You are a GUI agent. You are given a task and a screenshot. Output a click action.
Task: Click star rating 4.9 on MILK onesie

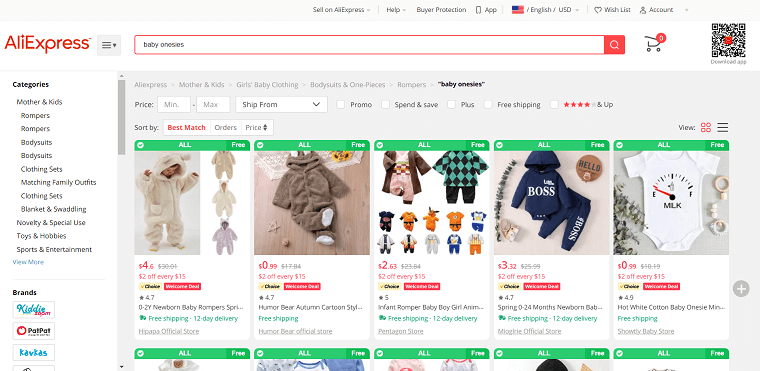pos(625,297)
